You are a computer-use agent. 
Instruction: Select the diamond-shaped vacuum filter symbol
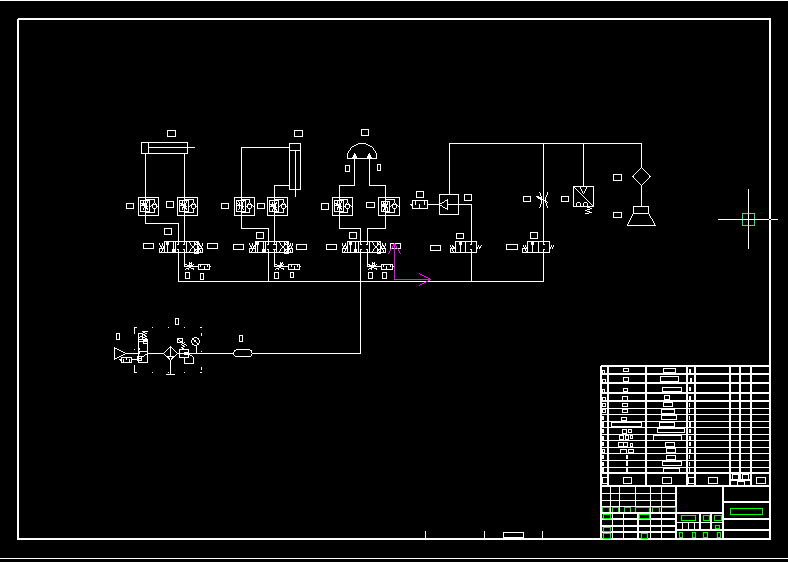[x=641, y=176]
